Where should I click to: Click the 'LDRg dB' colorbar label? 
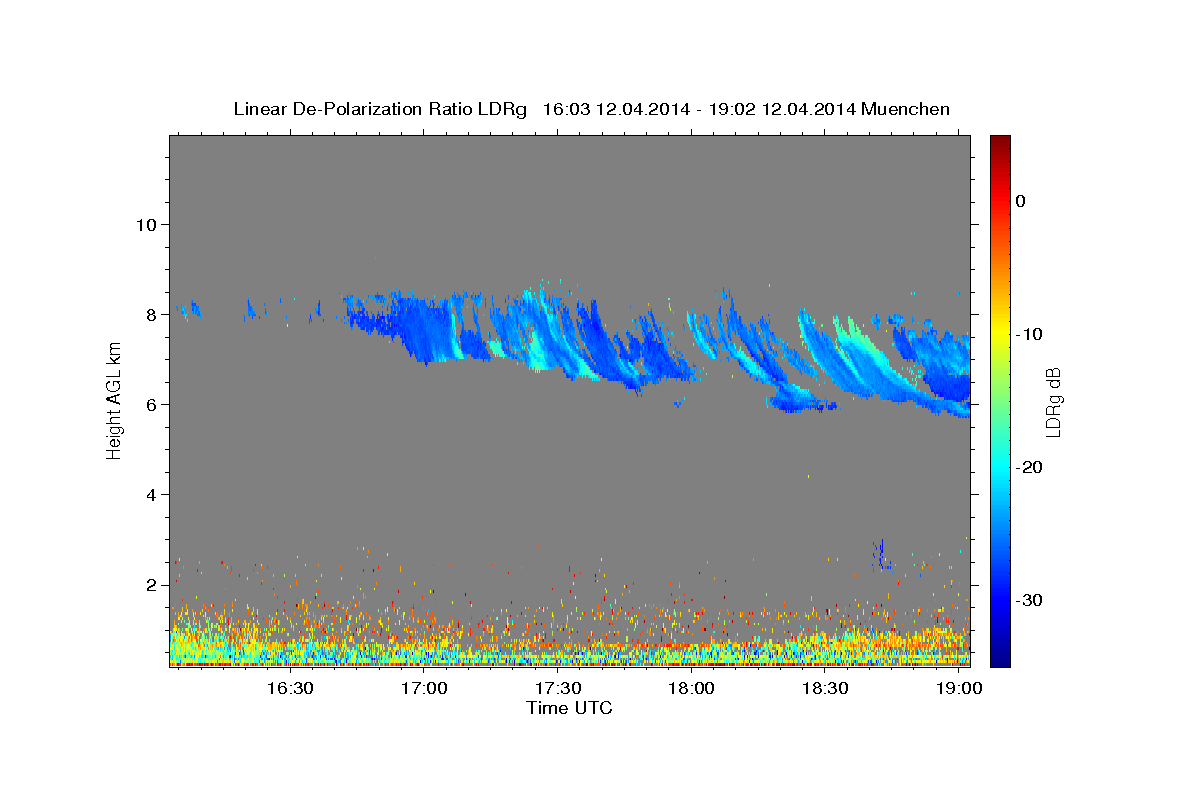point(1052,401)
